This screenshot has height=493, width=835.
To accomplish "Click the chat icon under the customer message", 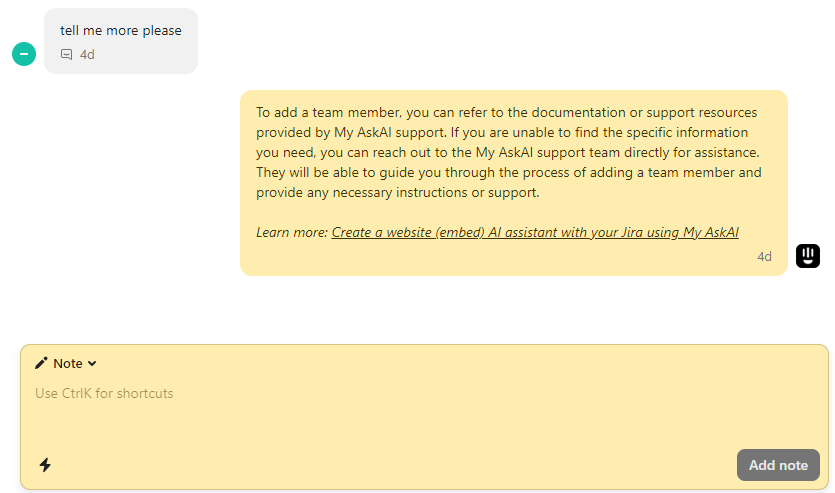I will pos(67,55).
